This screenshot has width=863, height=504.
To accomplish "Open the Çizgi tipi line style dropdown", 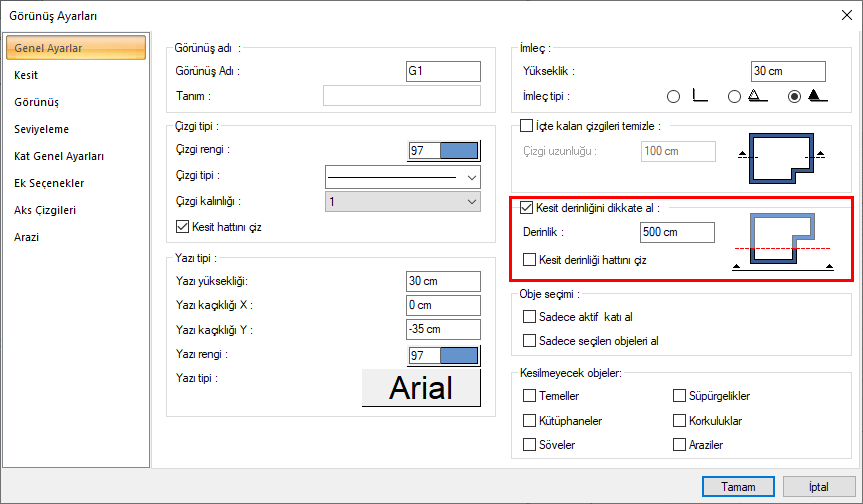I will click(x=404, y=177).
